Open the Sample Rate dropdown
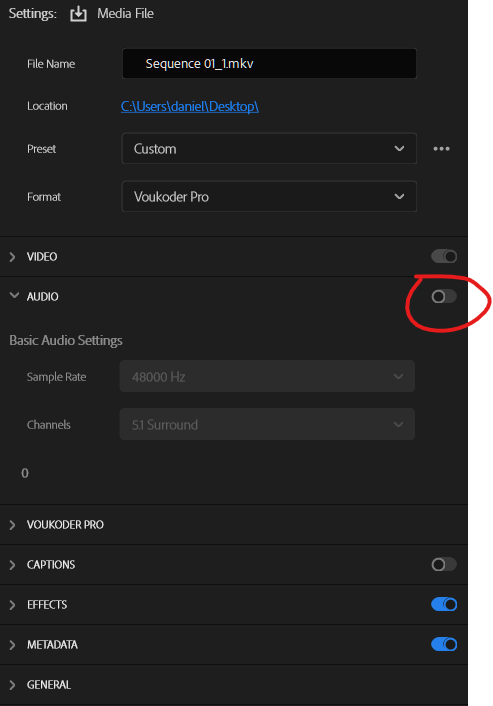Viewport: 493px width, 706px height. click(x=267, y=376)
